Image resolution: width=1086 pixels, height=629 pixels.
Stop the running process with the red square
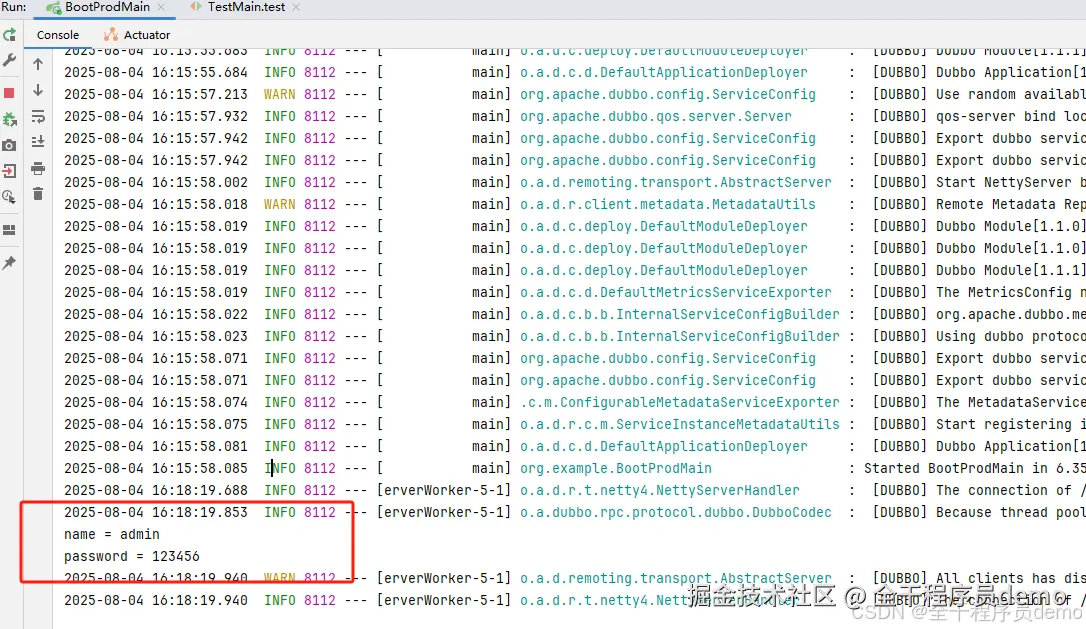click(x=9, y=93)
